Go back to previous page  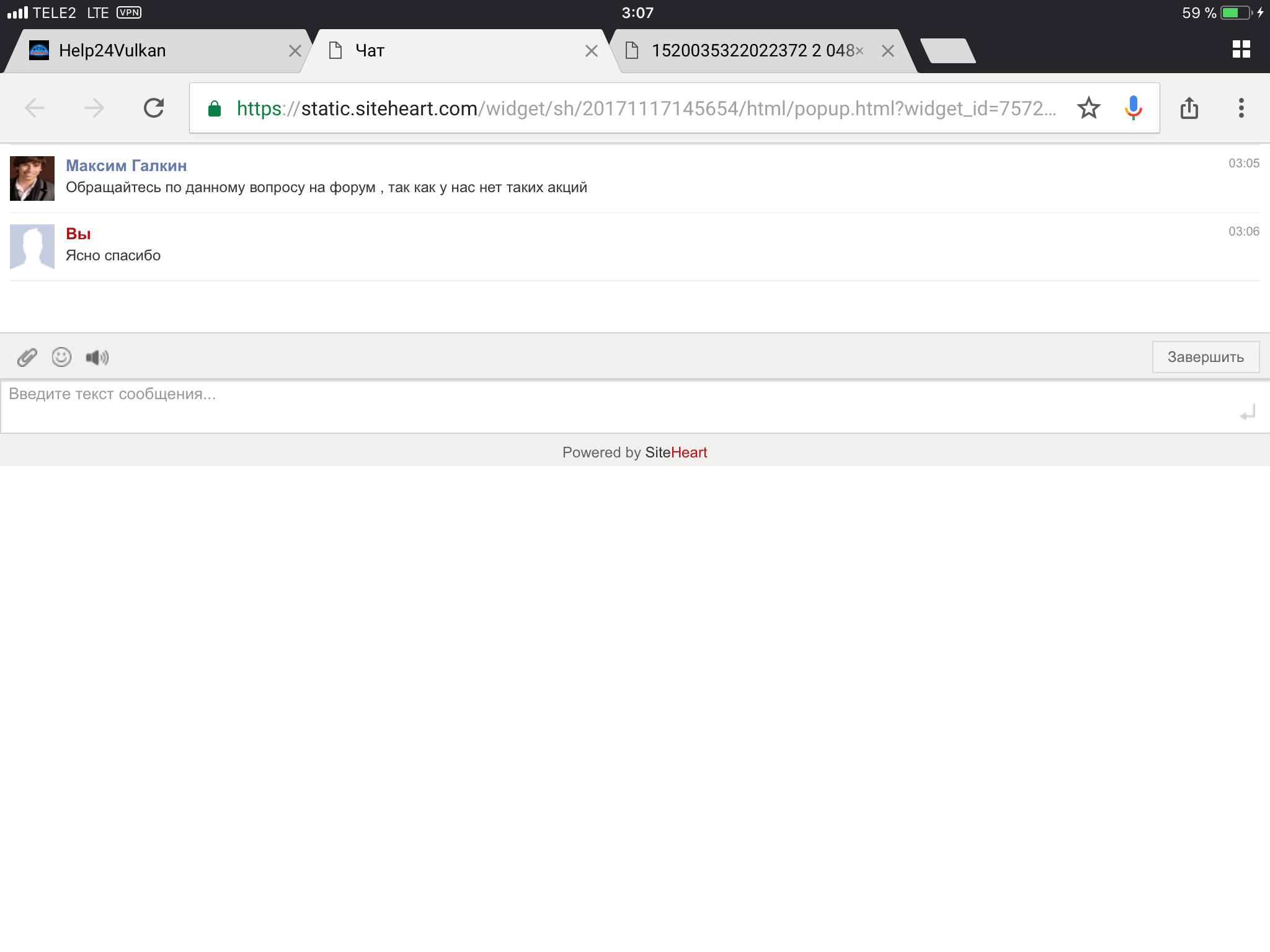click(35, 108)
